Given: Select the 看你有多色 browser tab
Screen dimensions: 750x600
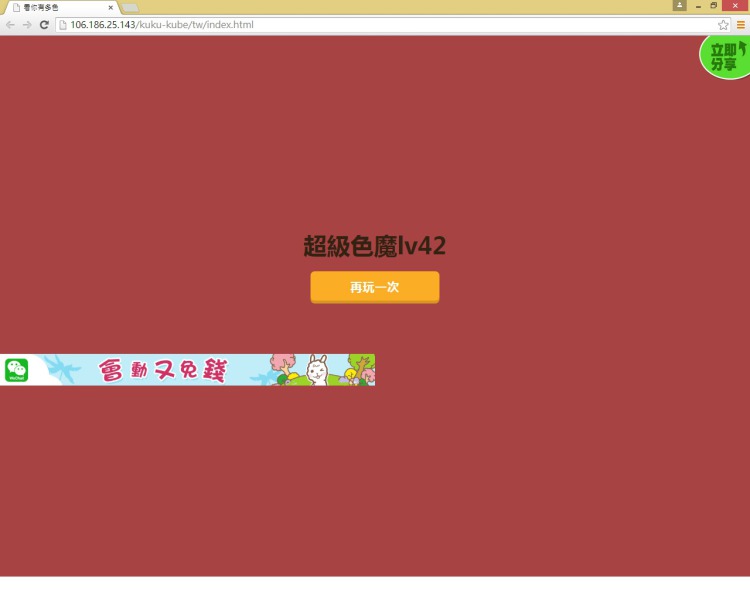Looking at the screenshot, I should [60, 8].
